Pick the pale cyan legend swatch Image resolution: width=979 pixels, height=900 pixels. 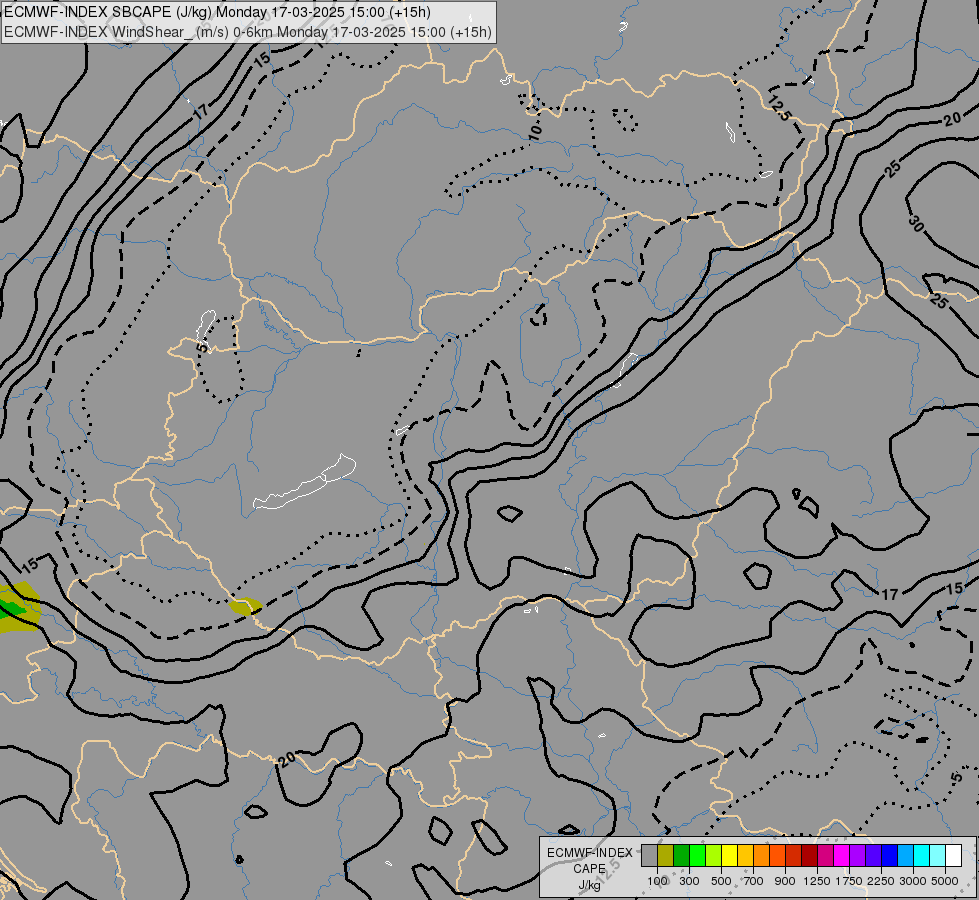coord(938,855)
